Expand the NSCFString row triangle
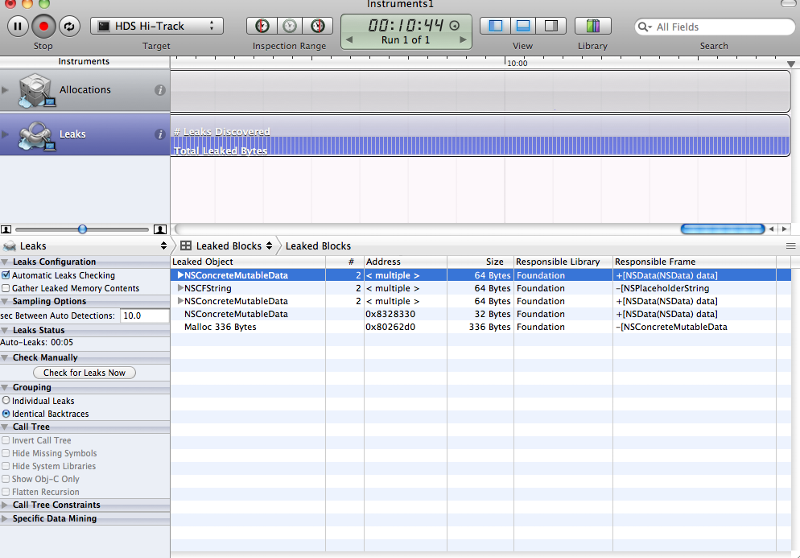The height and width of the screenshot is (558, 800). [x=180, y=288]
